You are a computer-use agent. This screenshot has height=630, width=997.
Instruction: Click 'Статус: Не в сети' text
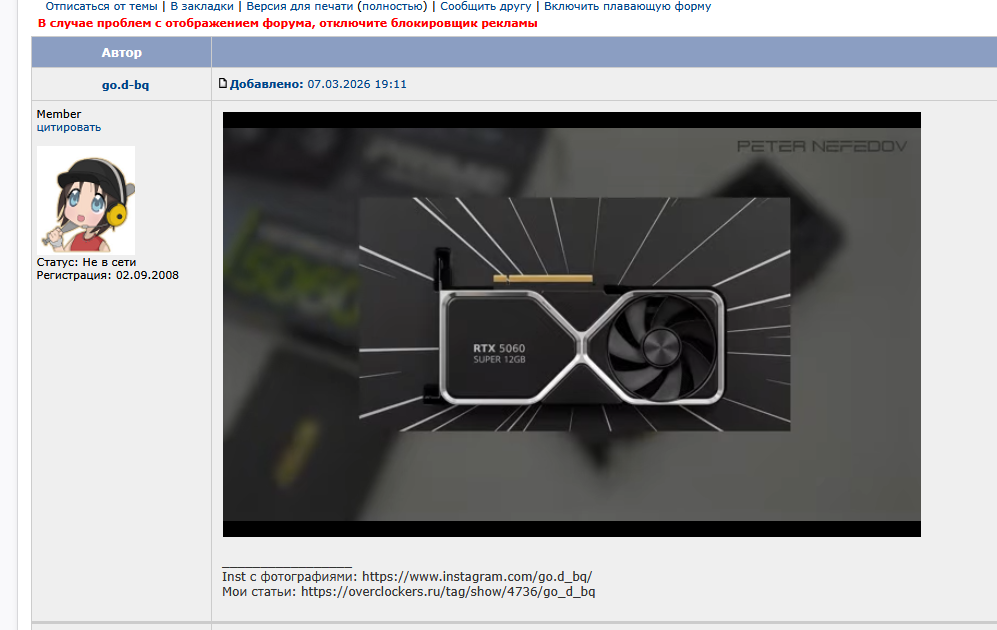click(x=86, y=262)
